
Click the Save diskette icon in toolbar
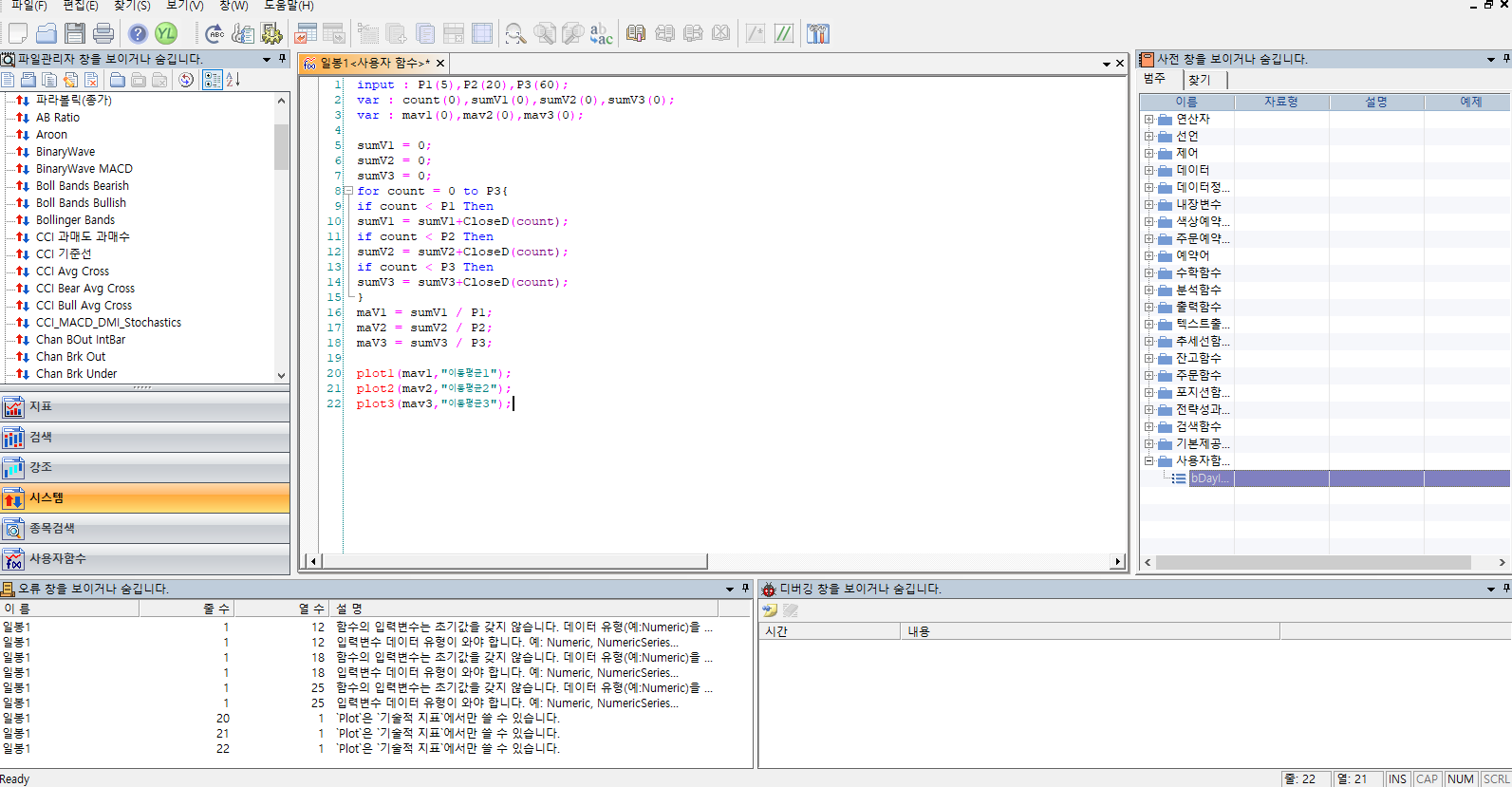pyautogui.click(x=75, y=34)
